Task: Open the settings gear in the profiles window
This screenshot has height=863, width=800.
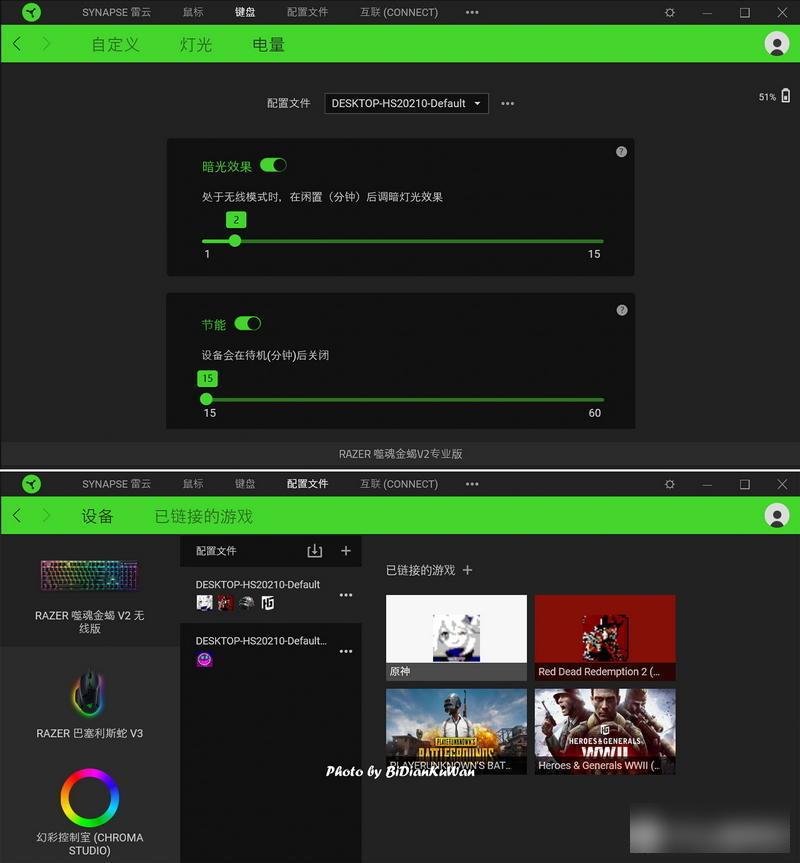Action: 670,484
